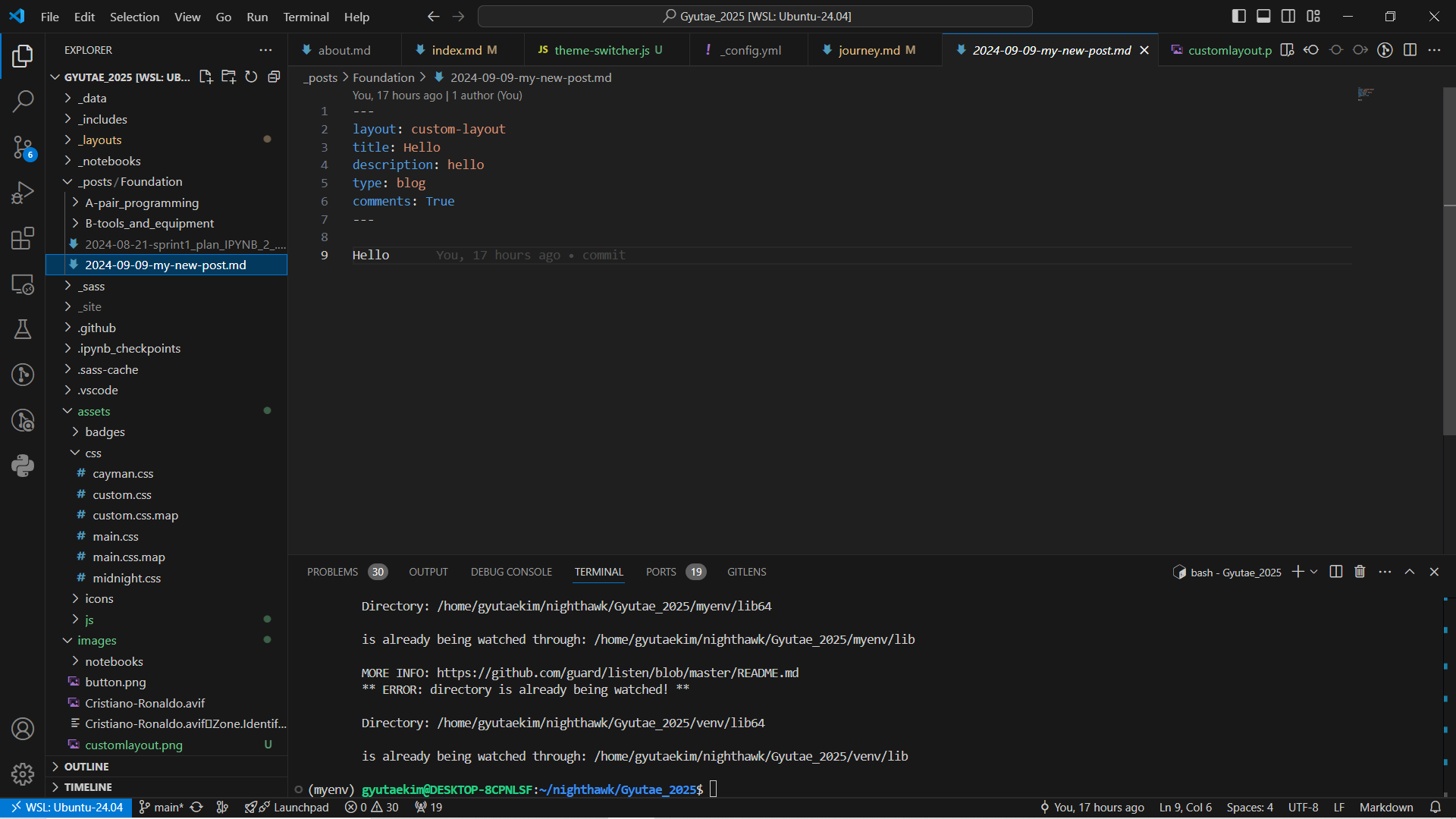The height and width of the screenshot is (819, 1456).
Task: Open the Manage gear icon
Action: 23,773
